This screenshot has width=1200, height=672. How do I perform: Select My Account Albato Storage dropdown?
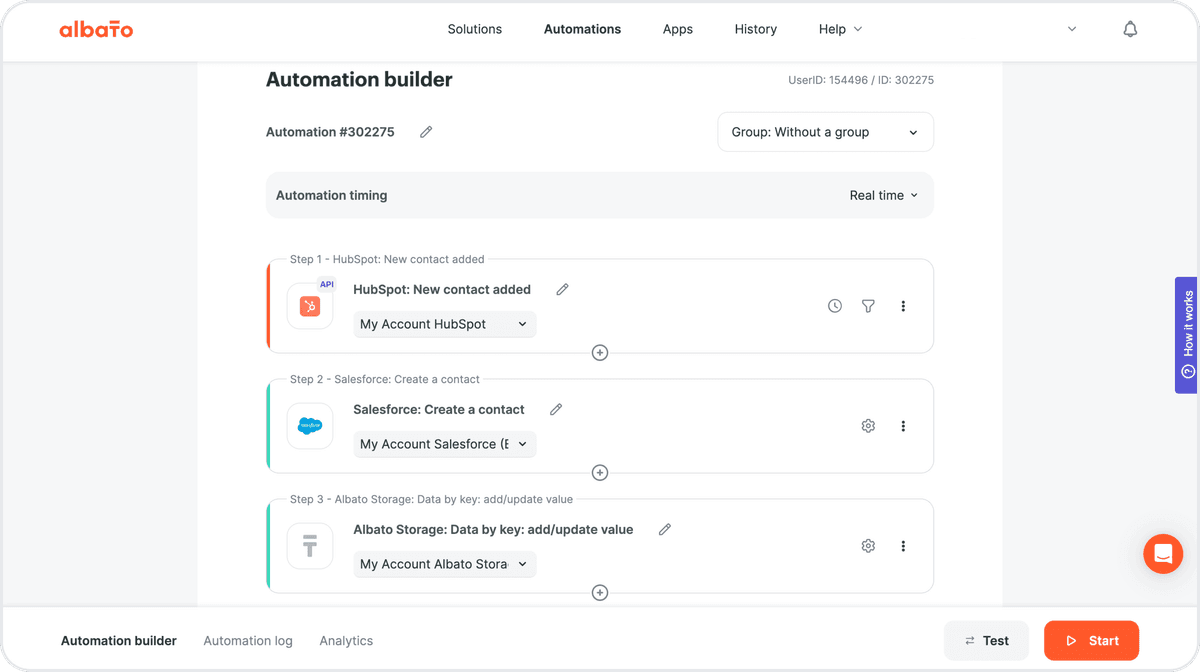pyautogui.click(x=445, y=564)
